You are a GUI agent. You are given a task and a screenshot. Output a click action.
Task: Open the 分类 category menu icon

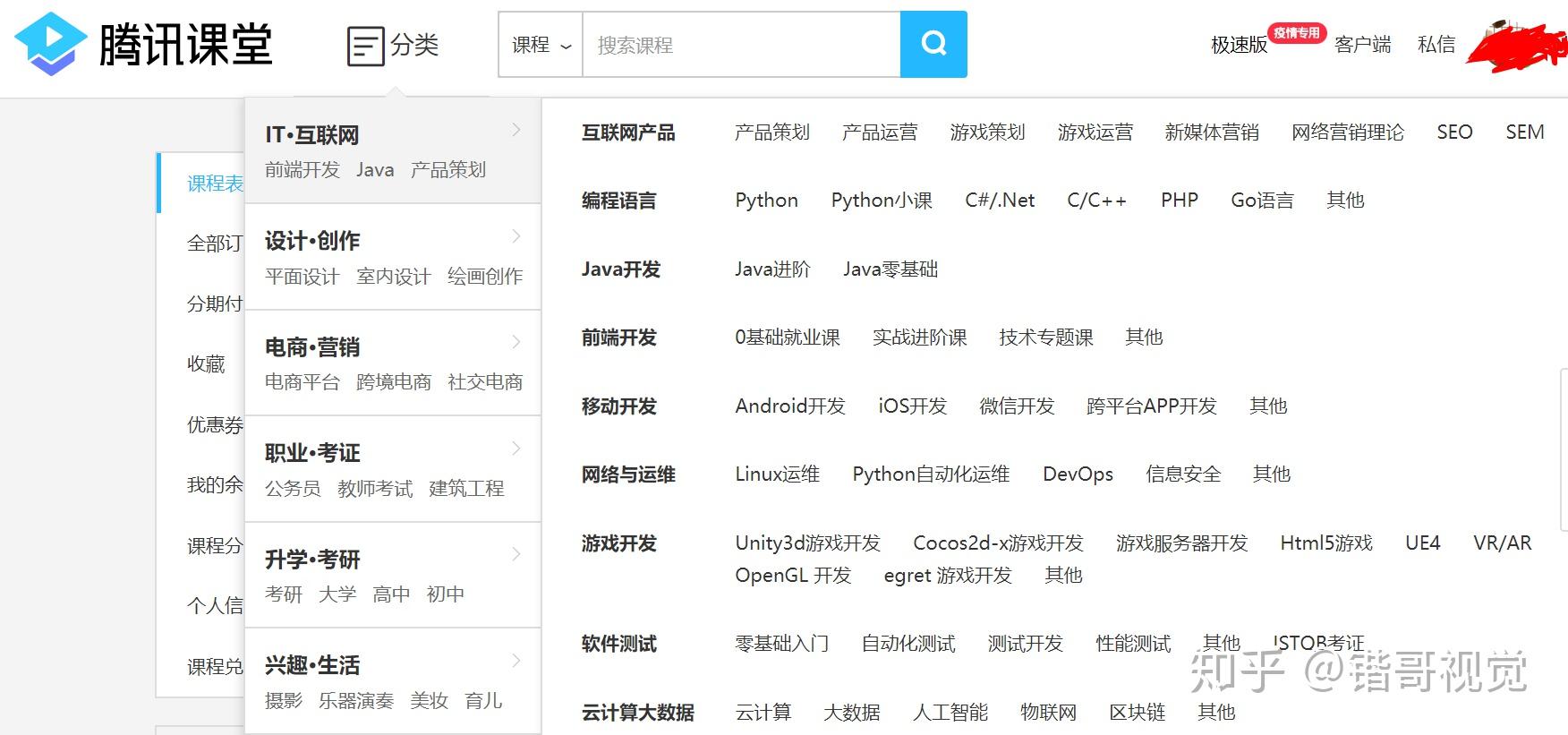tap(365, 46)
